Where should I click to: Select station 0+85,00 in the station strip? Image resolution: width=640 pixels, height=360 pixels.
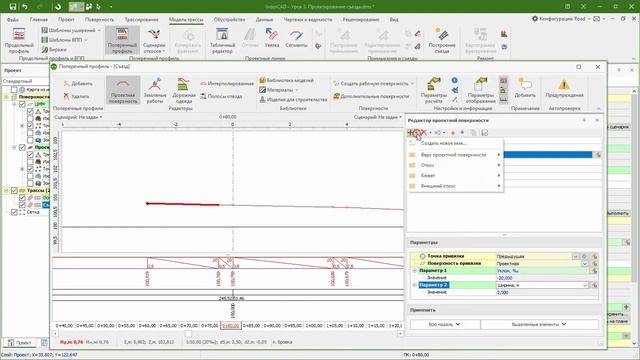(x=251, y=326)
